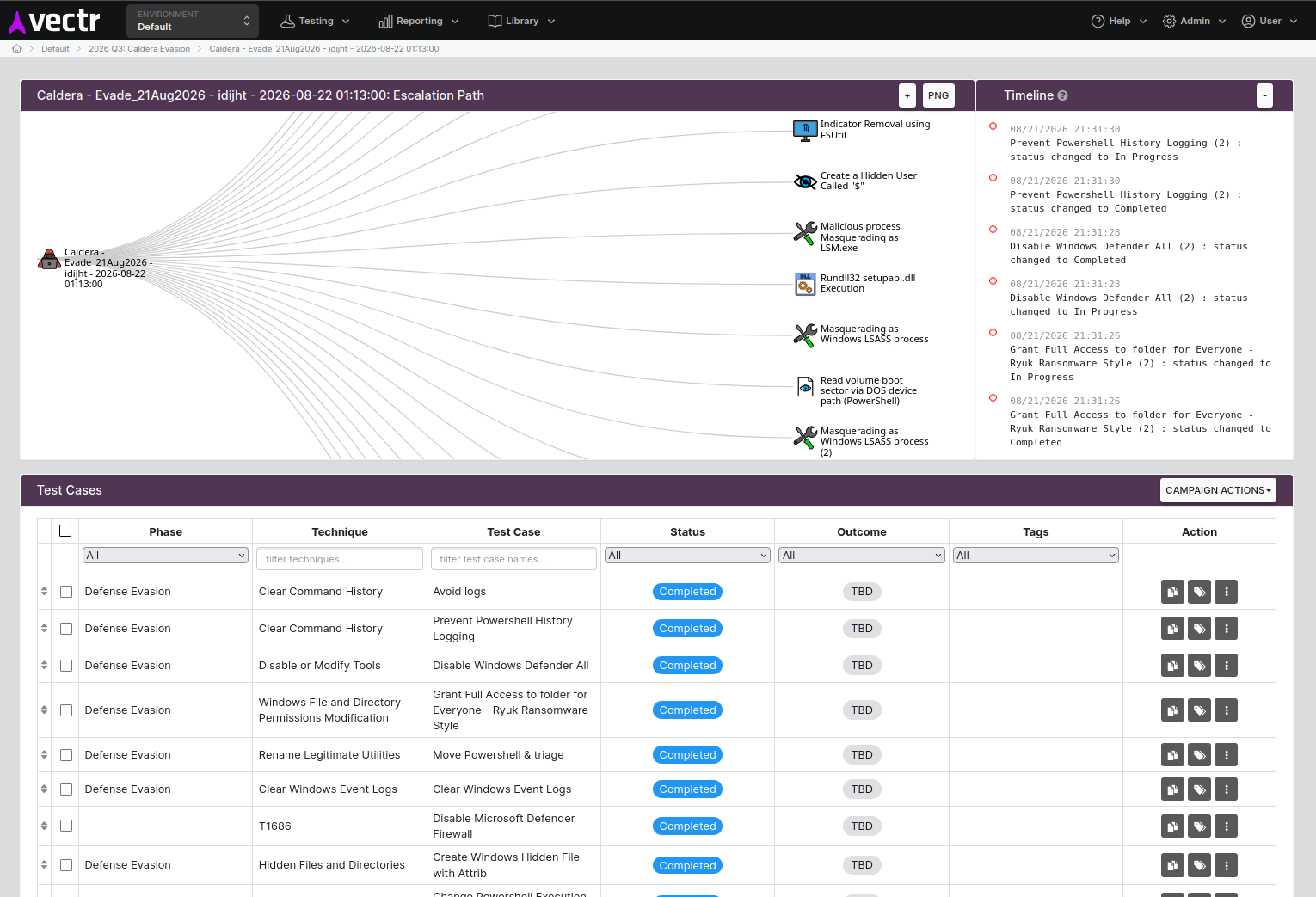Viewport: 1316px width, 897px height.
Task: Click Create a Hidden User eye icon
Action: coord(805,181)
